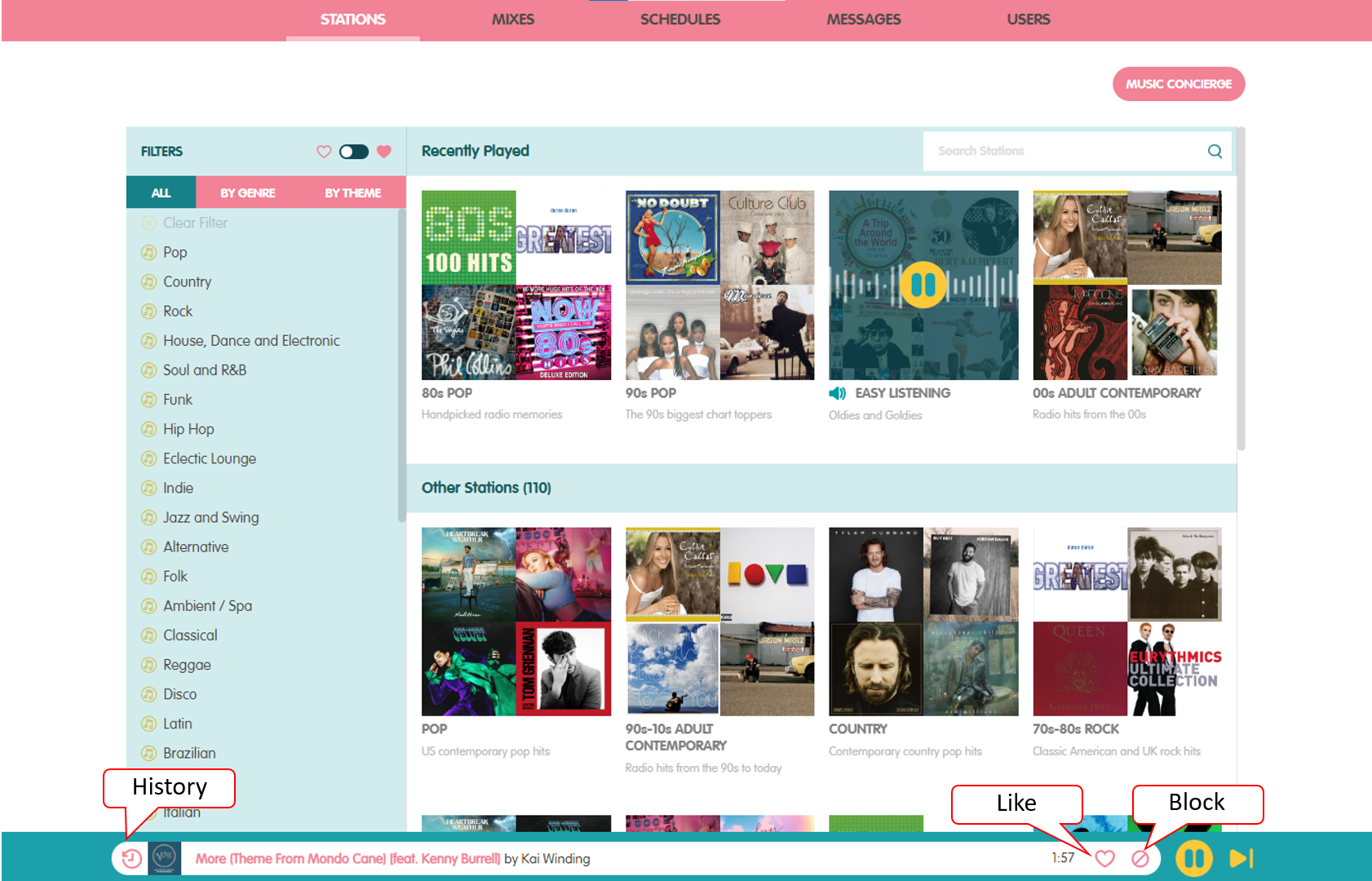This screenshot has width=1372, height=881.
Task: Click the current track album art thumbnail
Action: [165, 858]
